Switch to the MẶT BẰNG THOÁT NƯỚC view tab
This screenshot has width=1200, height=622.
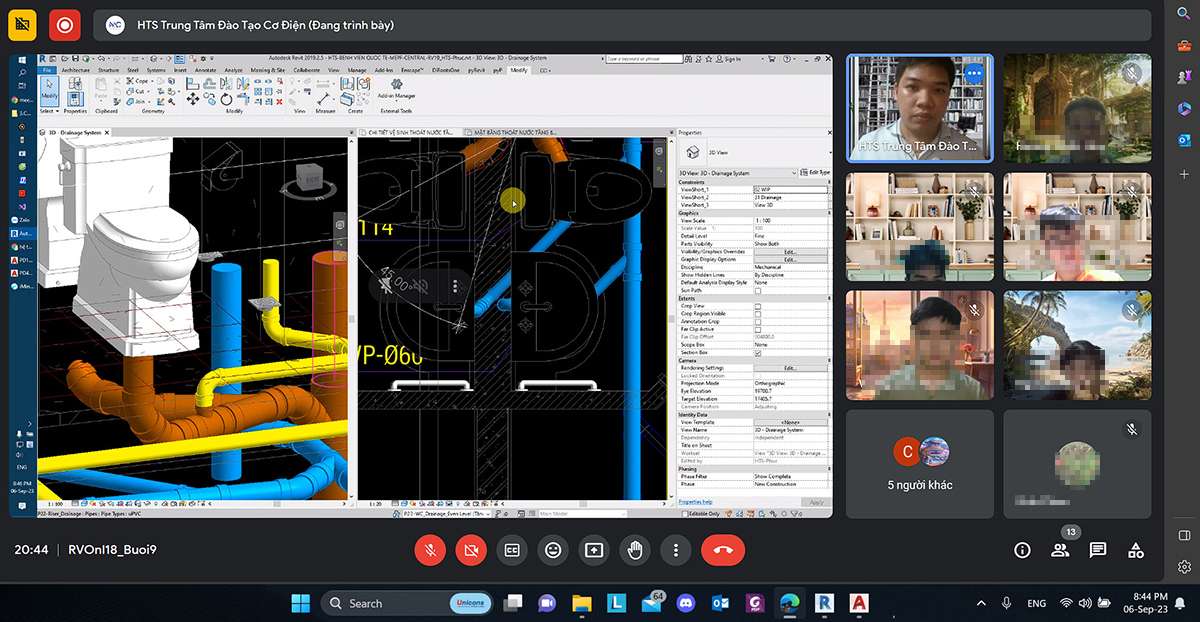[x=514, y=132]
